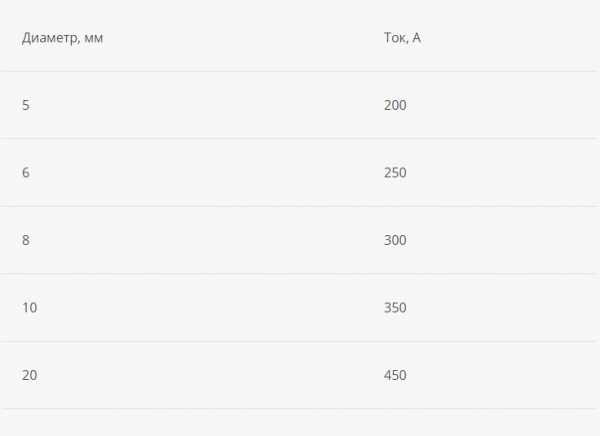This screenshot has height=436, width=600.
Task: Select the diameter value 5 cell
Action: tap(26, 105)
